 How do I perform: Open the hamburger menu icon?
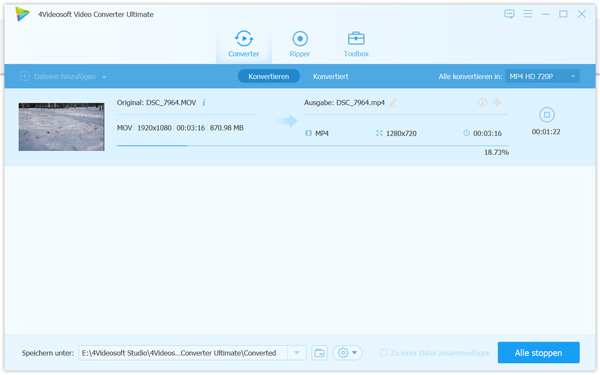(x=528, y=14)
